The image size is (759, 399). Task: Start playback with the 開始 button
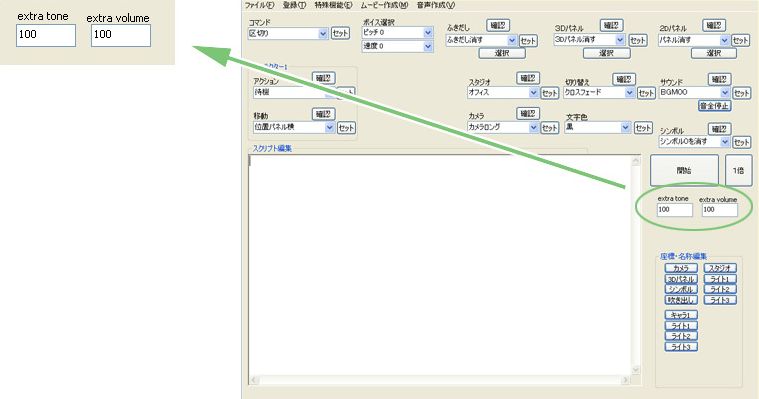(684, 170)
